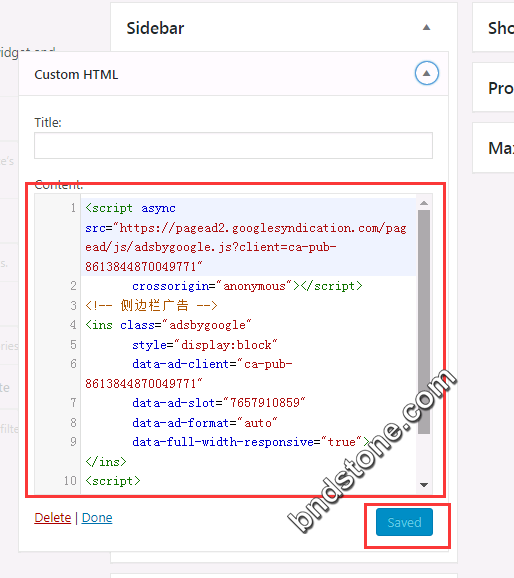Click the Sidebar heading text

[x=155, y=28]
